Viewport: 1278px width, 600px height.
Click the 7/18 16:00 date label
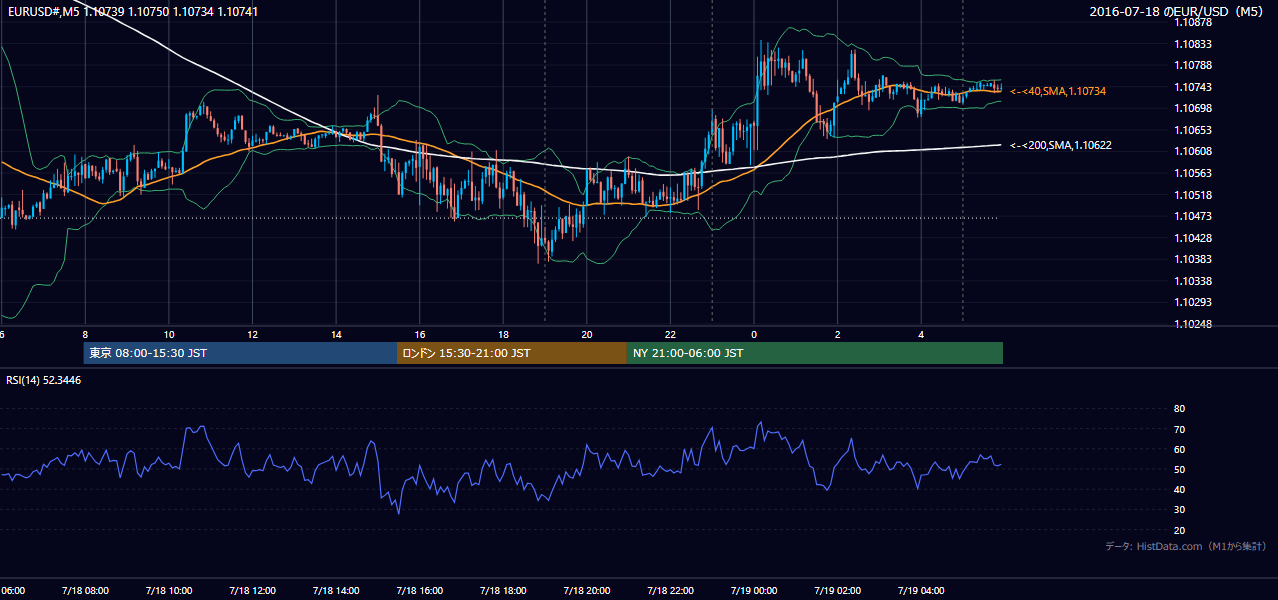[420, 590]
